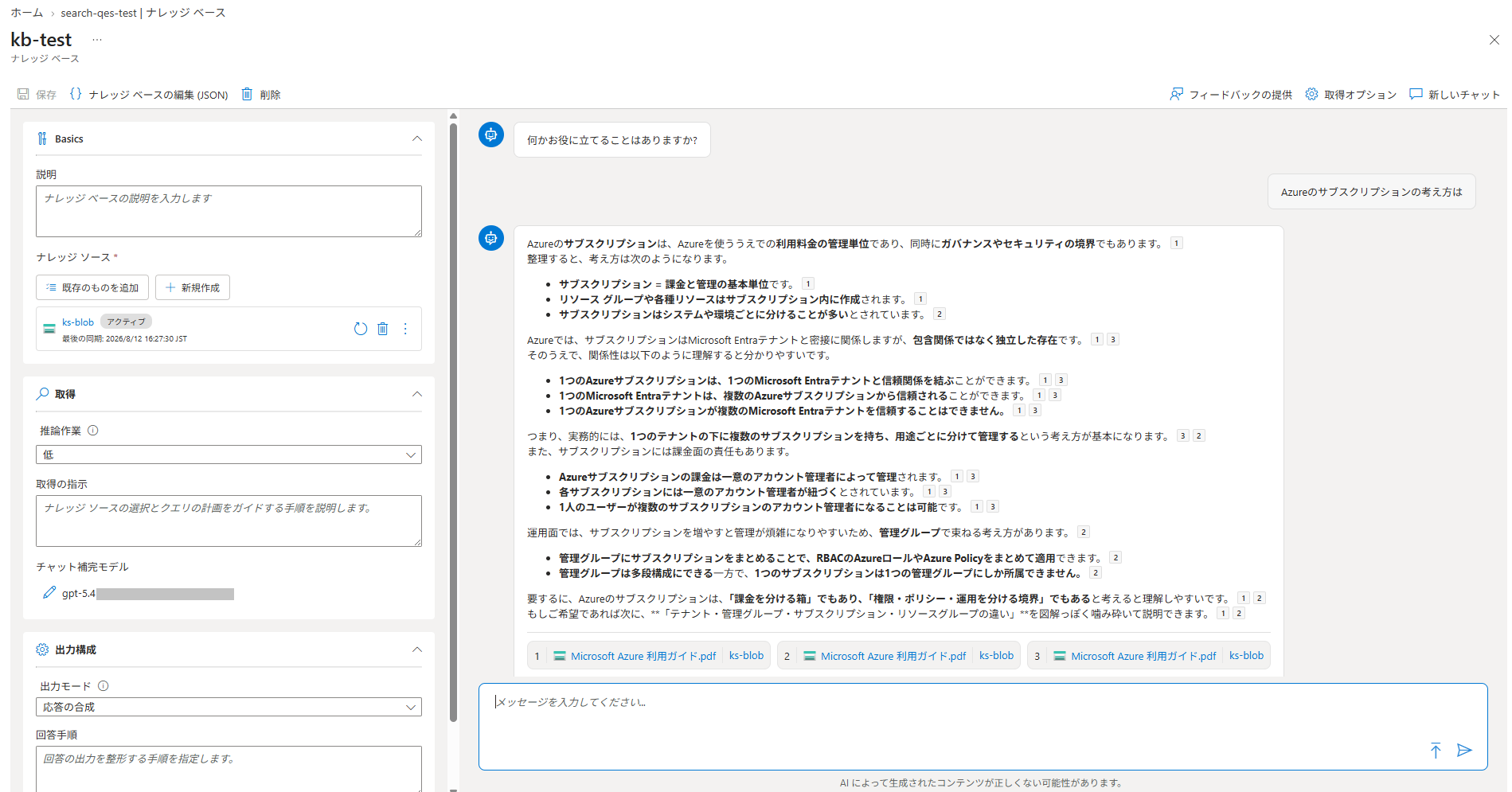Image resolution: width=1512 pixels, height=792 pixels.
Task: Edit the chat completion model gpt-5.4
Action: [49, 593]
